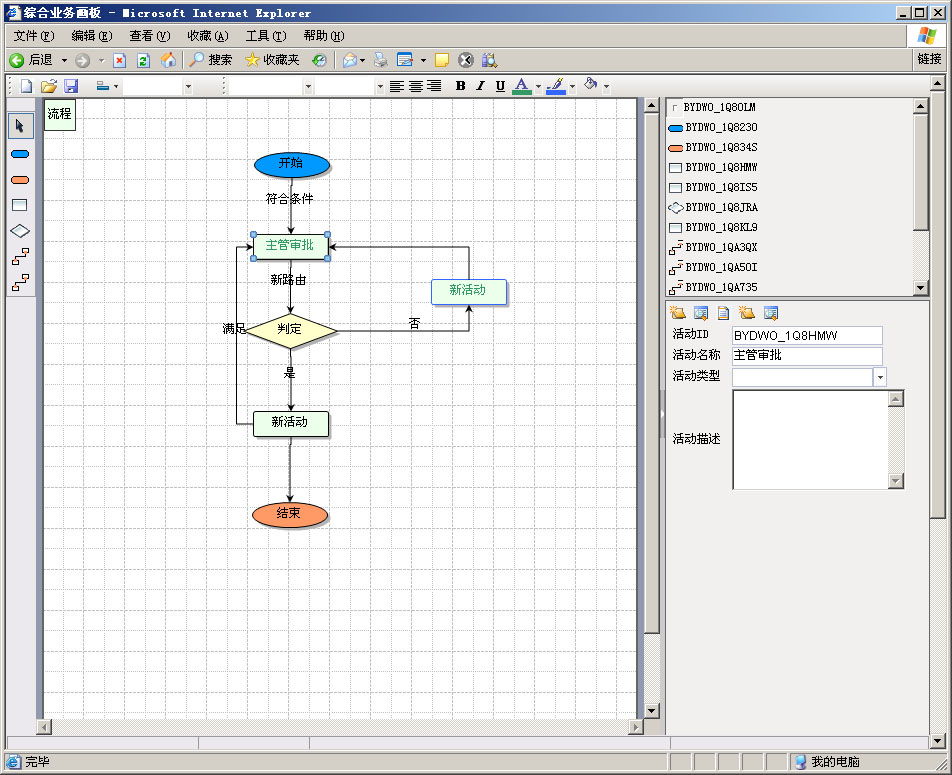
Task: Open the 查看(V) menu
Action: point(149,36)
